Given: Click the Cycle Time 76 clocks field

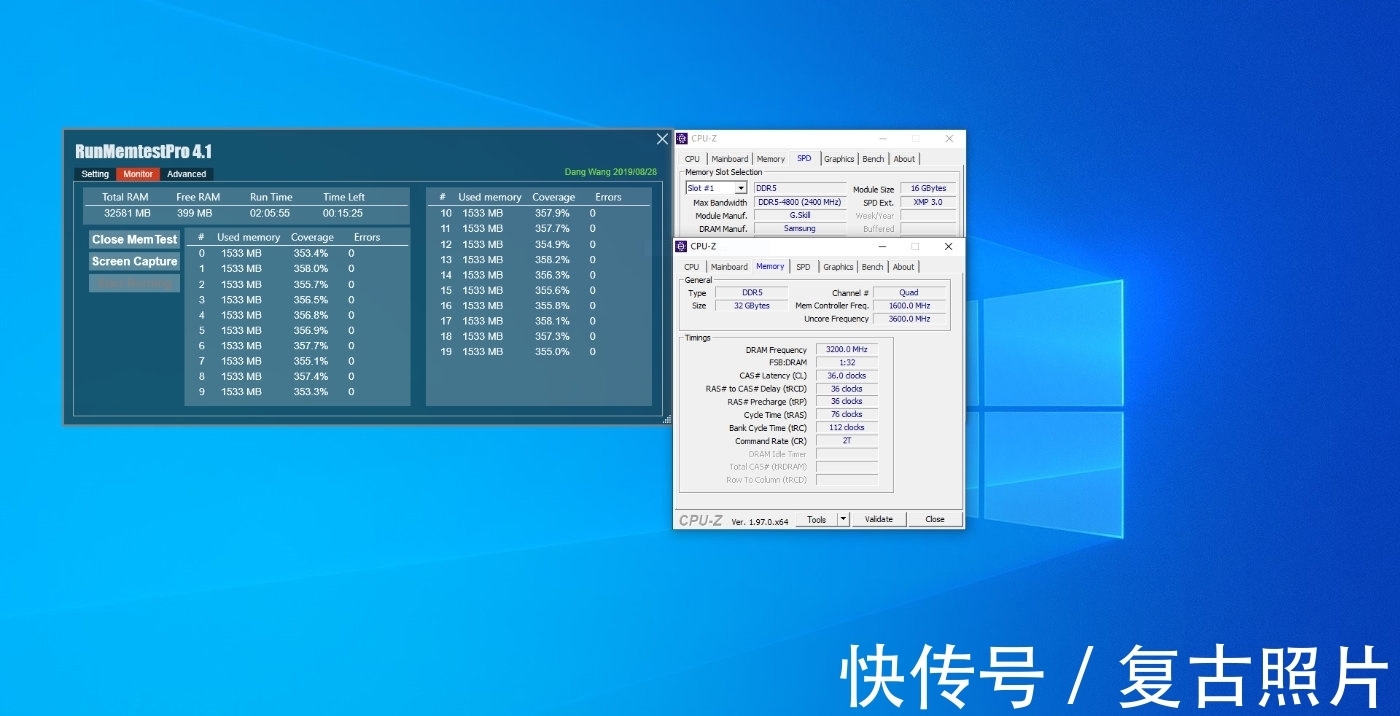Looking at the screenshot, I should 847,414.
